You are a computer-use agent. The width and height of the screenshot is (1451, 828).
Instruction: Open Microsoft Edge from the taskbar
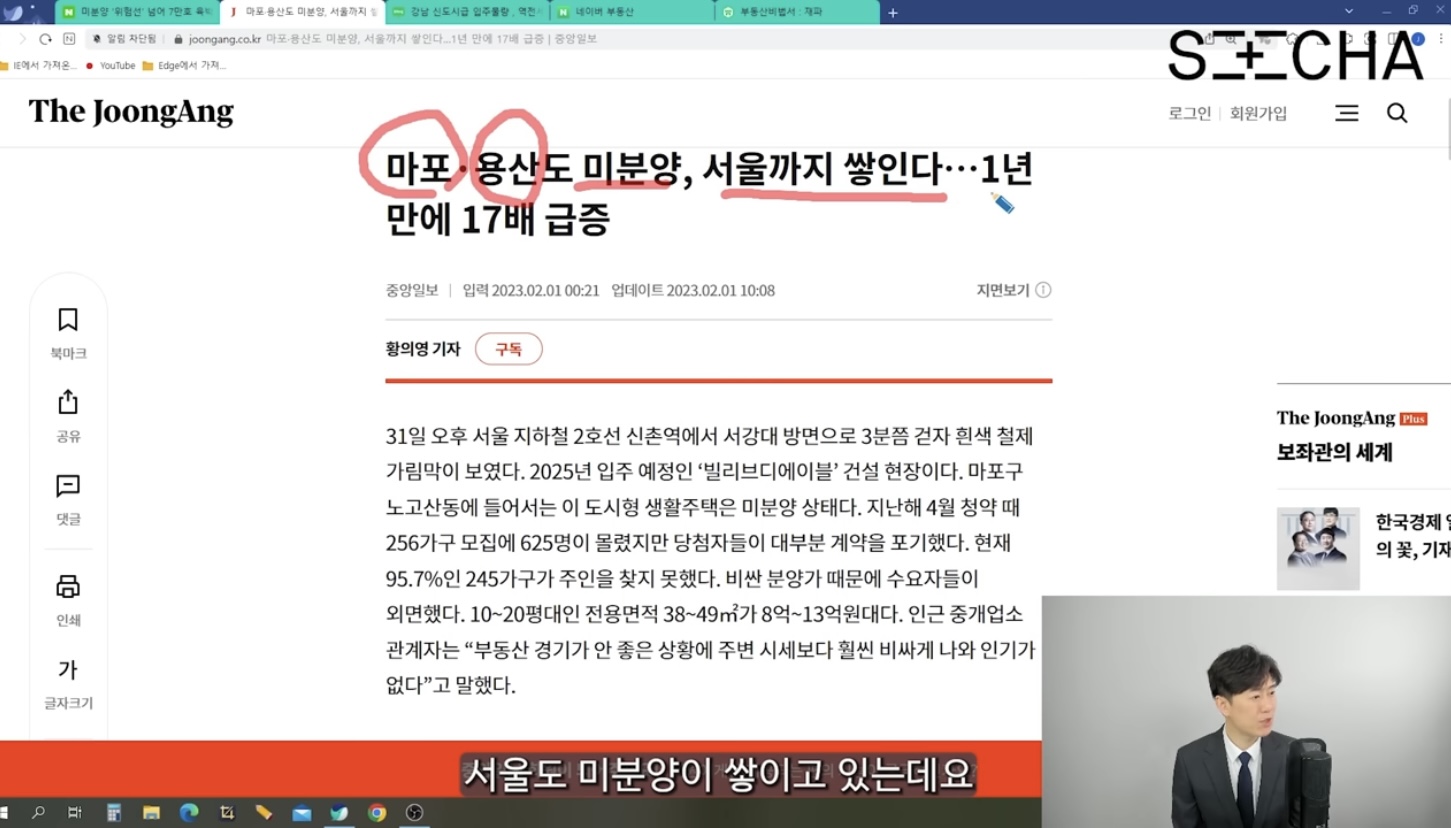pyautogui.click(x=189, y=813)
